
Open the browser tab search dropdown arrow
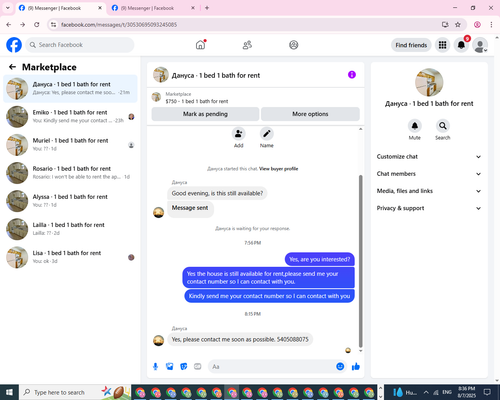(x=8, y=8)
